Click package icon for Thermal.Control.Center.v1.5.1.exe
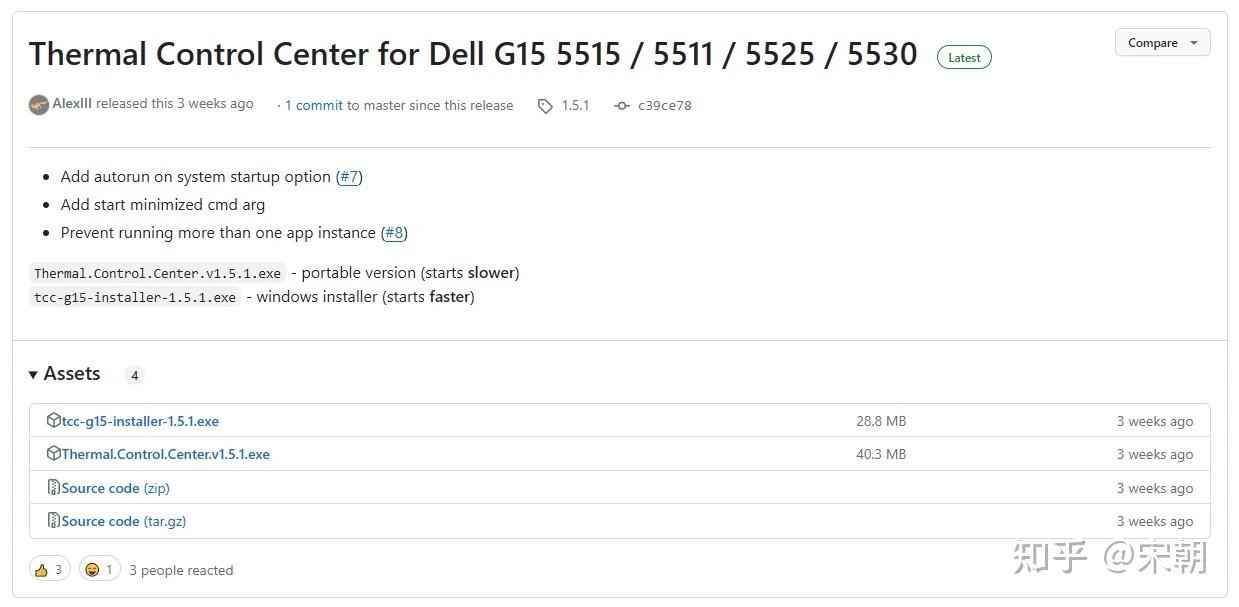The height and width of the screenshot is (607, 1239). pyautogui.click(x=54, y=454)
